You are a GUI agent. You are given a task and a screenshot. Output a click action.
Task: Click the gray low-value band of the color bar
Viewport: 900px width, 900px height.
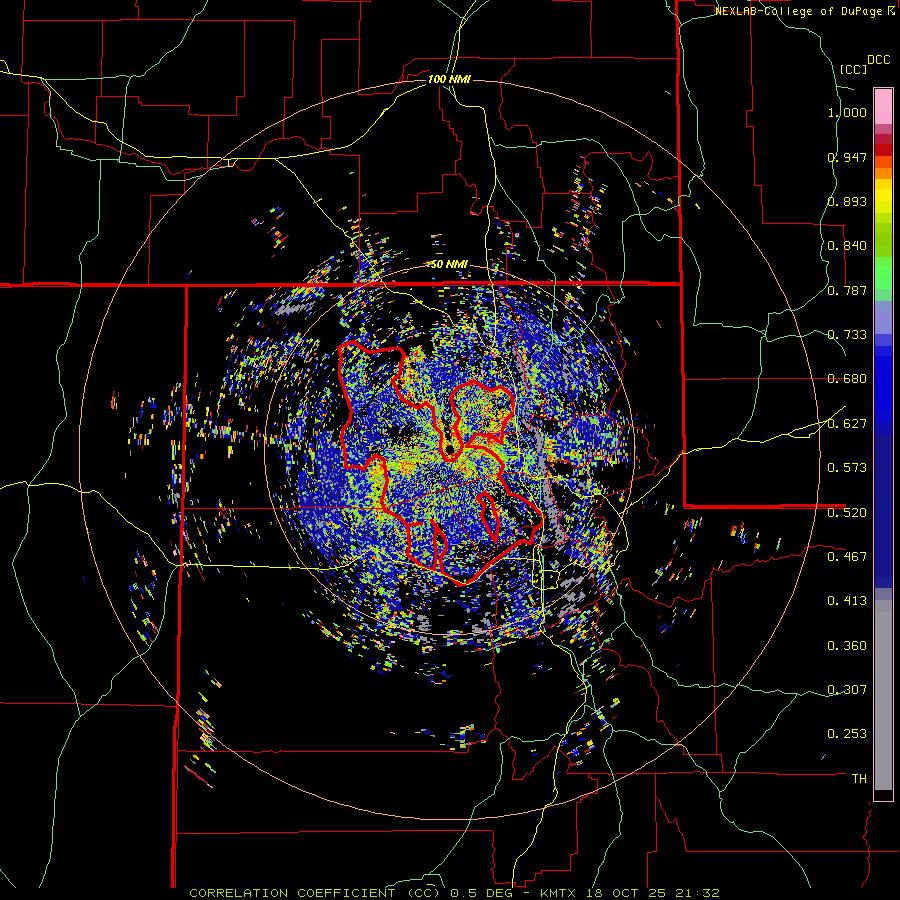pyautogui.click(x=883, y=695)
